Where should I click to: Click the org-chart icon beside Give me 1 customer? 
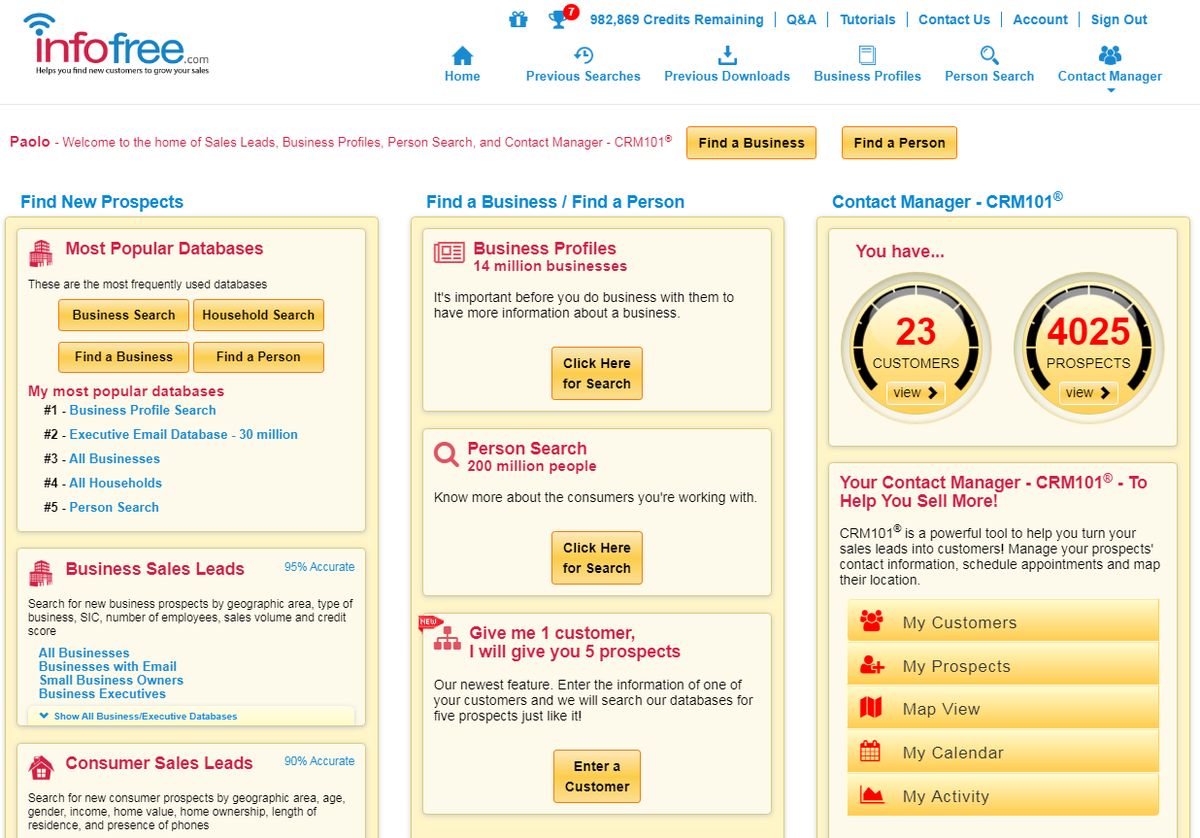click(447, 639)
